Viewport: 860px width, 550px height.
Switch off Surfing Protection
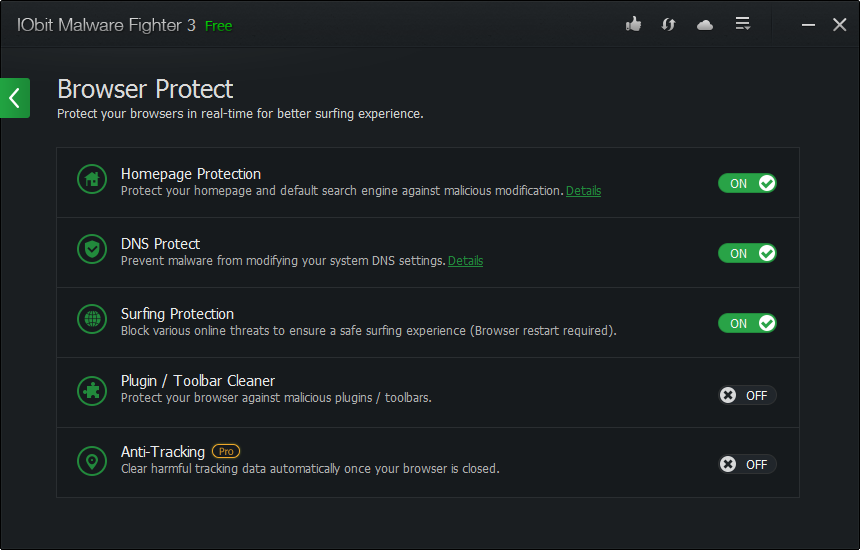click(x=747, y=324)
